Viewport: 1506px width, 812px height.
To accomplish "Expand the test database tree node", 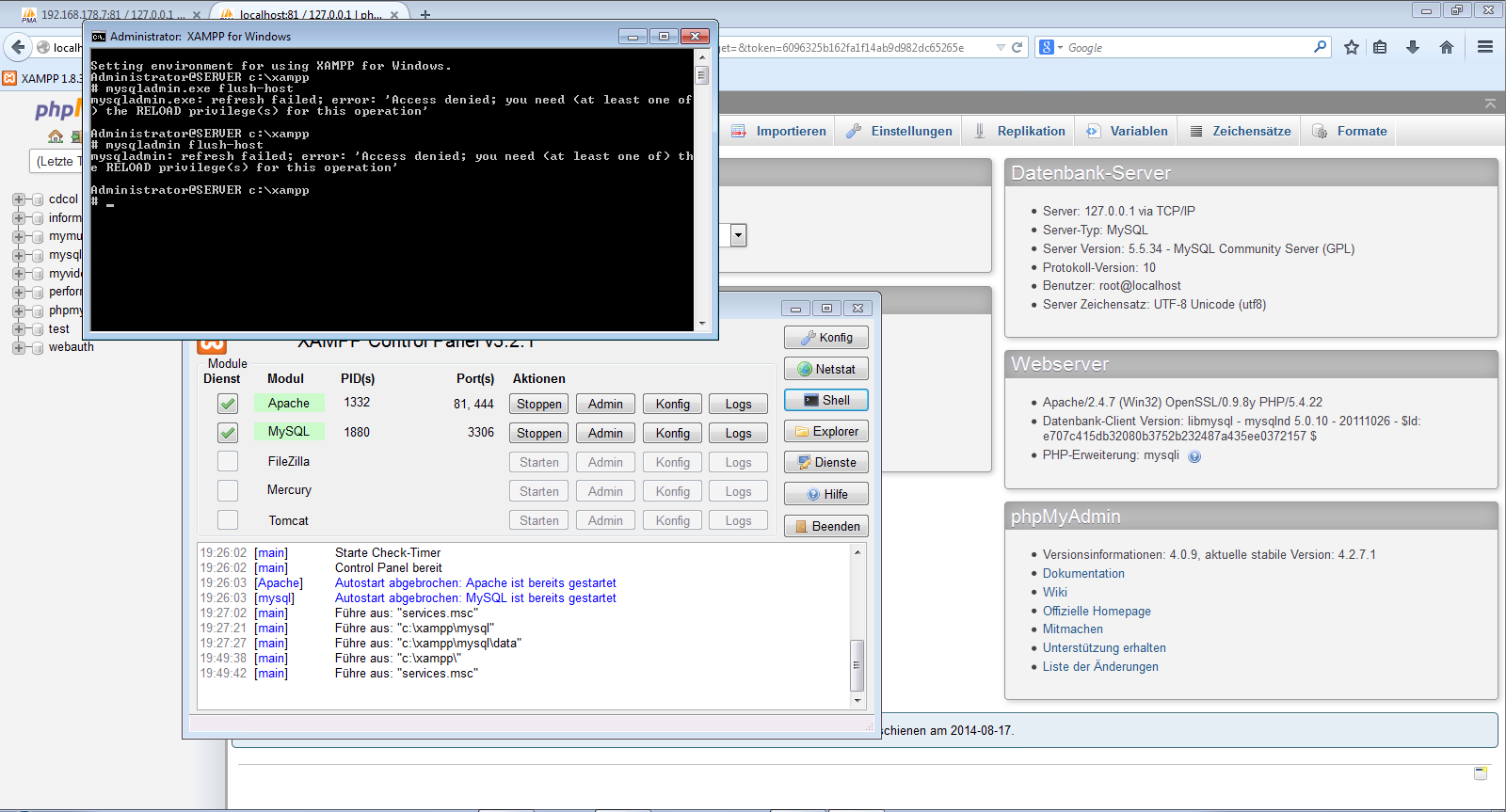I will click(18, 329).
